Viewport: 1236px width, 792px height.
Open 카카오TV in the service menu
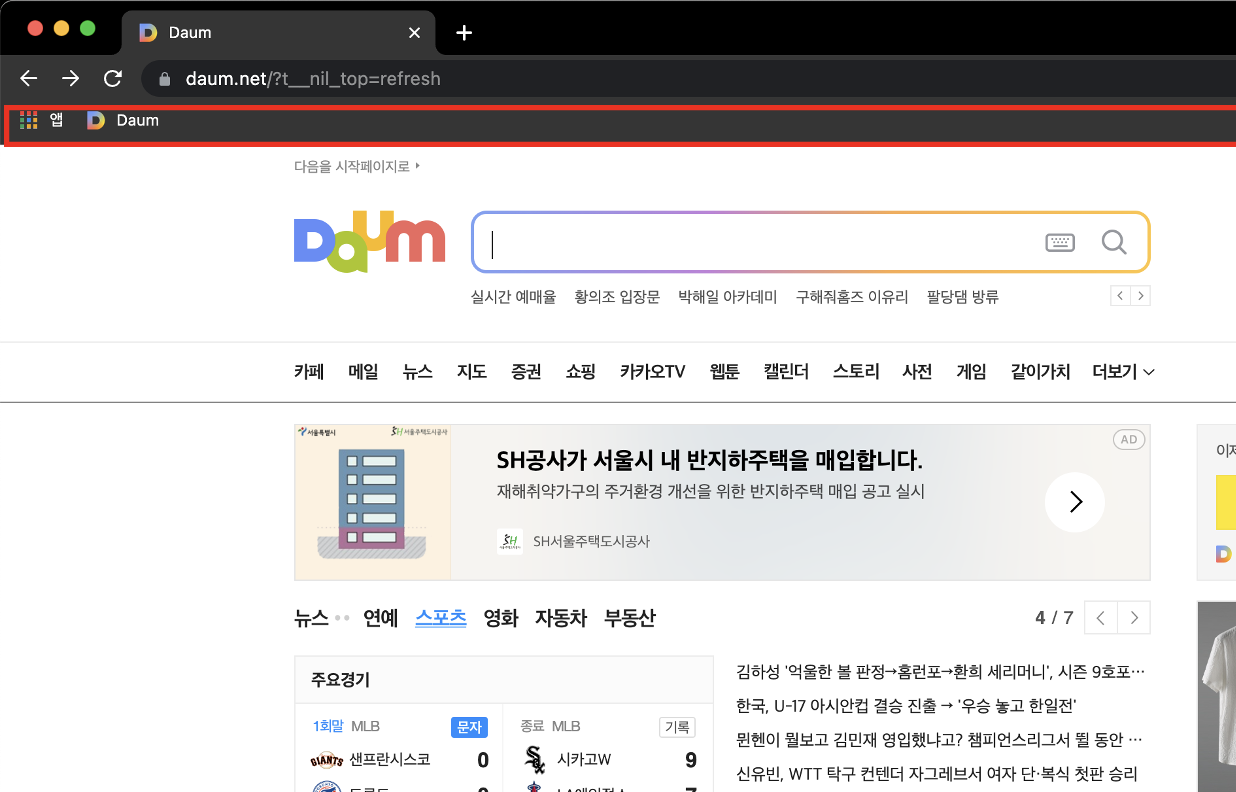(652, 372)
